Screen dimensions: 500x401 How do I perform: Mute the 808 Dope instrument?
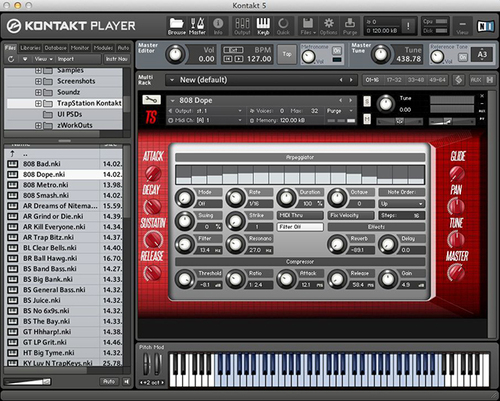point(367,119)
